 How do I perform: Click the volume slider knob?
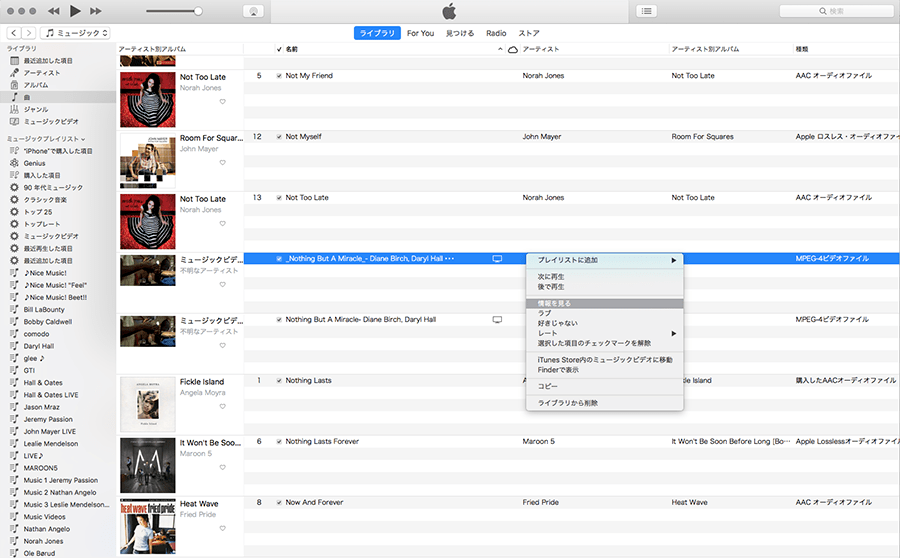[198, 11]
